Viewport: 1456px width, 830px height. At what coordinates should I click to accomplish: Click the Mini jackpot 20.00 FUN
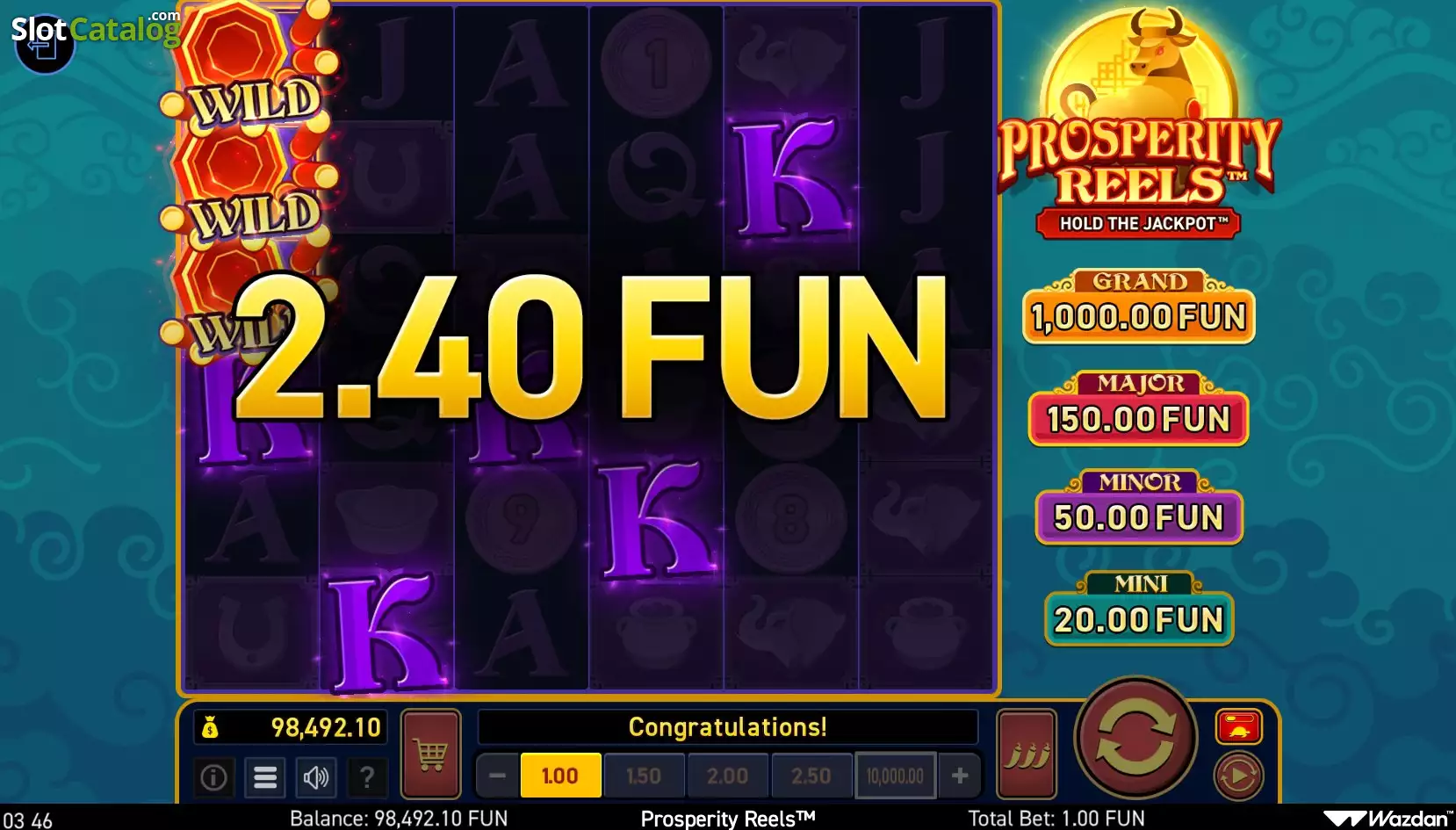pyautogui.click(x=1139, y=610)
